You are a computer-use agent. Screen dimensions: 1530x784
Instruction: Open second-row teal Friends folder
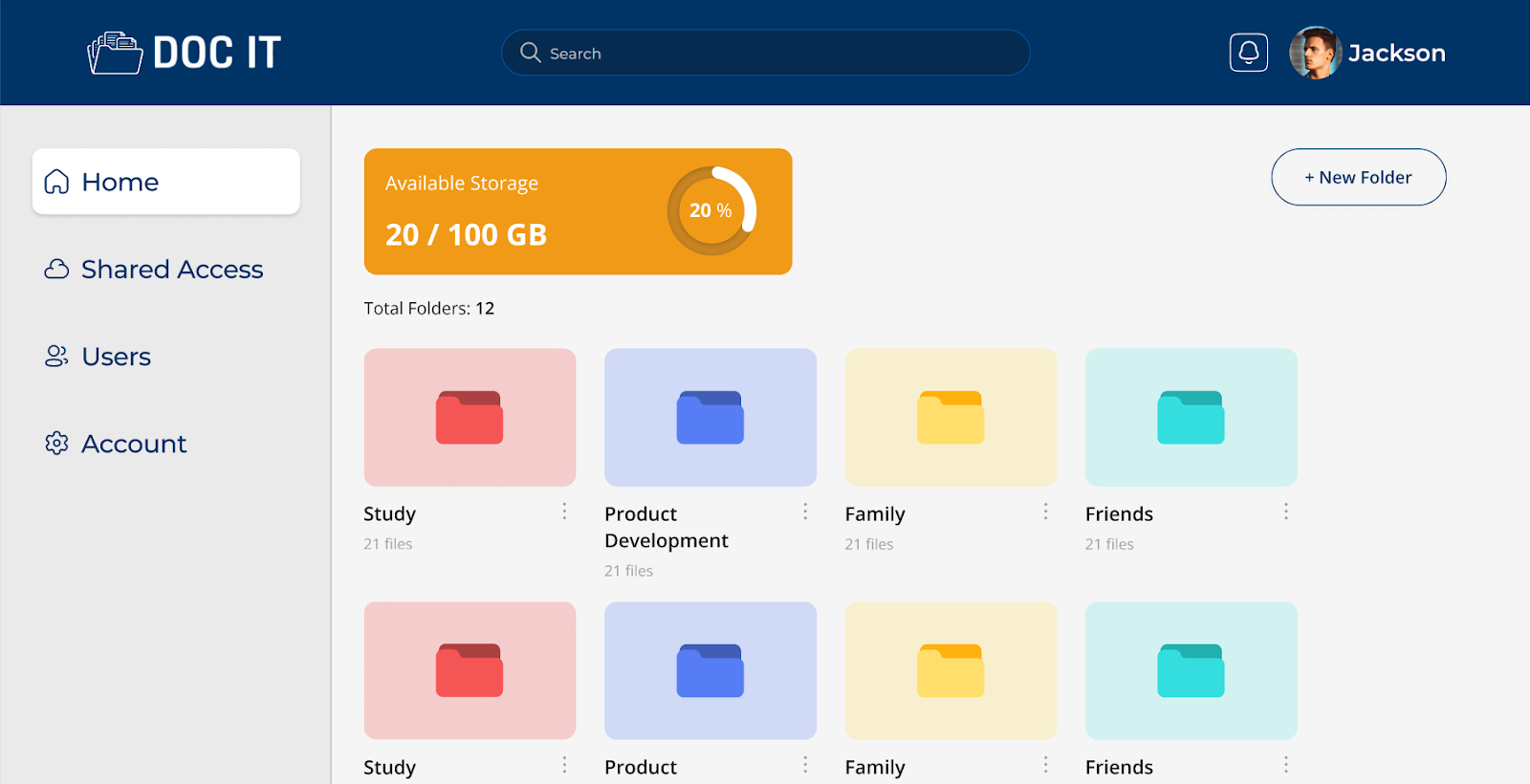tap(1191, 670)
